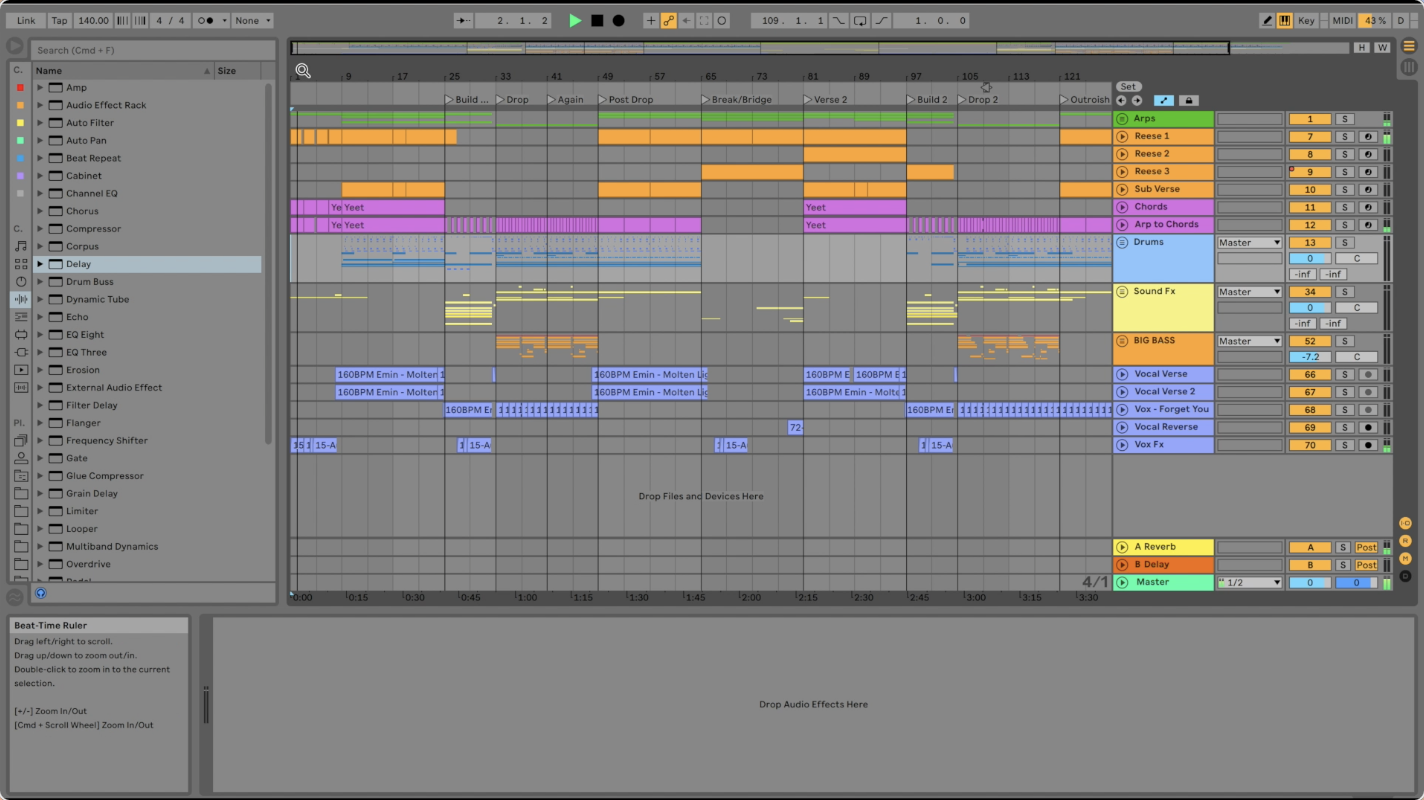Start playback with the Play button

(575, 20)
